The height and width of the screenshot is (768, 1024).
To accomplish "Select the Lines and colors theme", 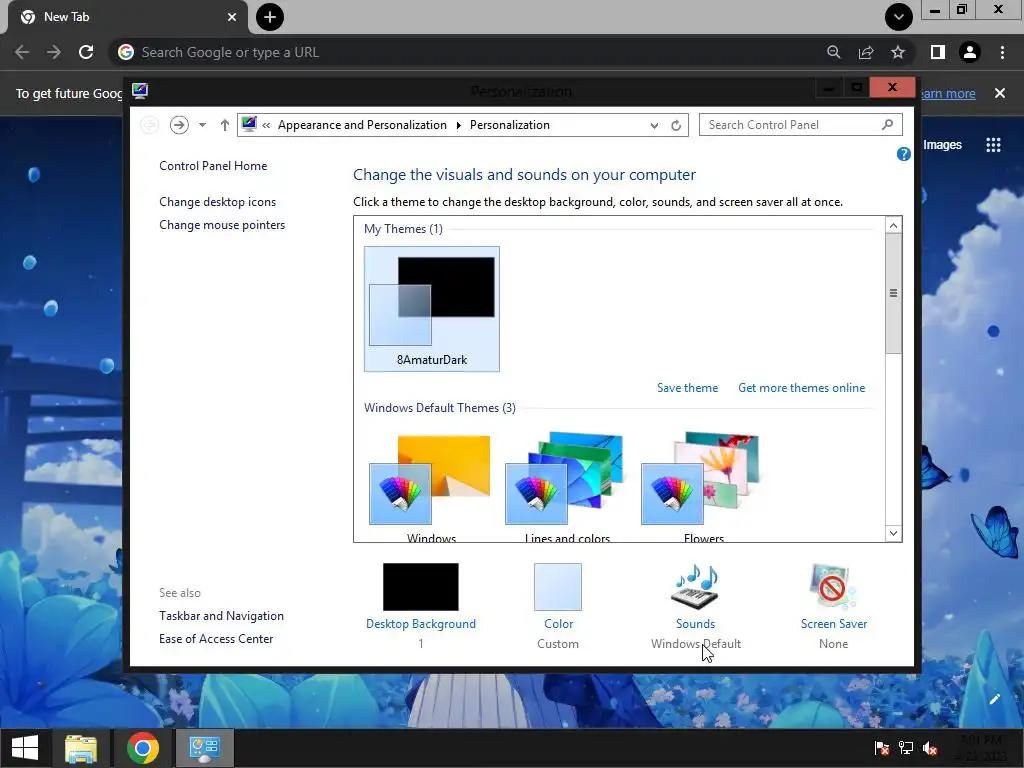I will (x=567, y=487).
